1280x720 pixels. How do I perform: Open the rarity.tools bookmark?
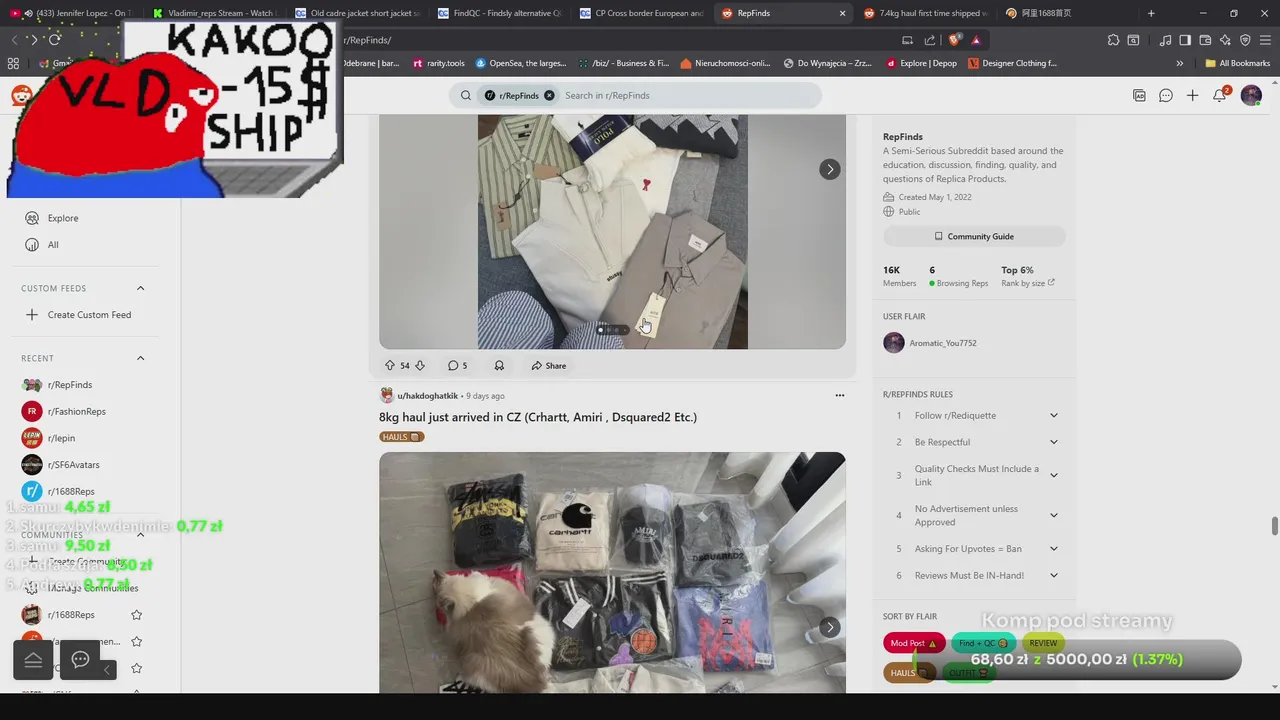[x=438, y=63]
